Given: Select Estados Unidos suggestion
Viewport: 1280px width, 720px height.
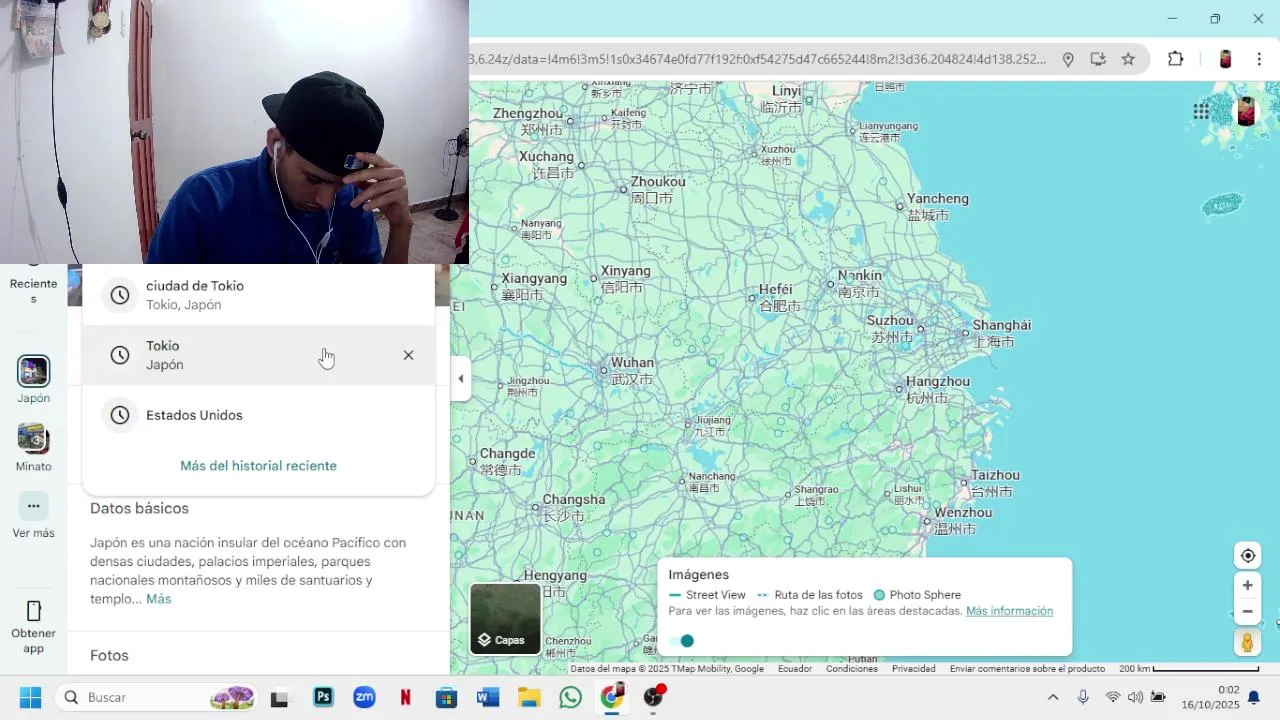Looking at the screenshot, I should (x=258, y=415).
